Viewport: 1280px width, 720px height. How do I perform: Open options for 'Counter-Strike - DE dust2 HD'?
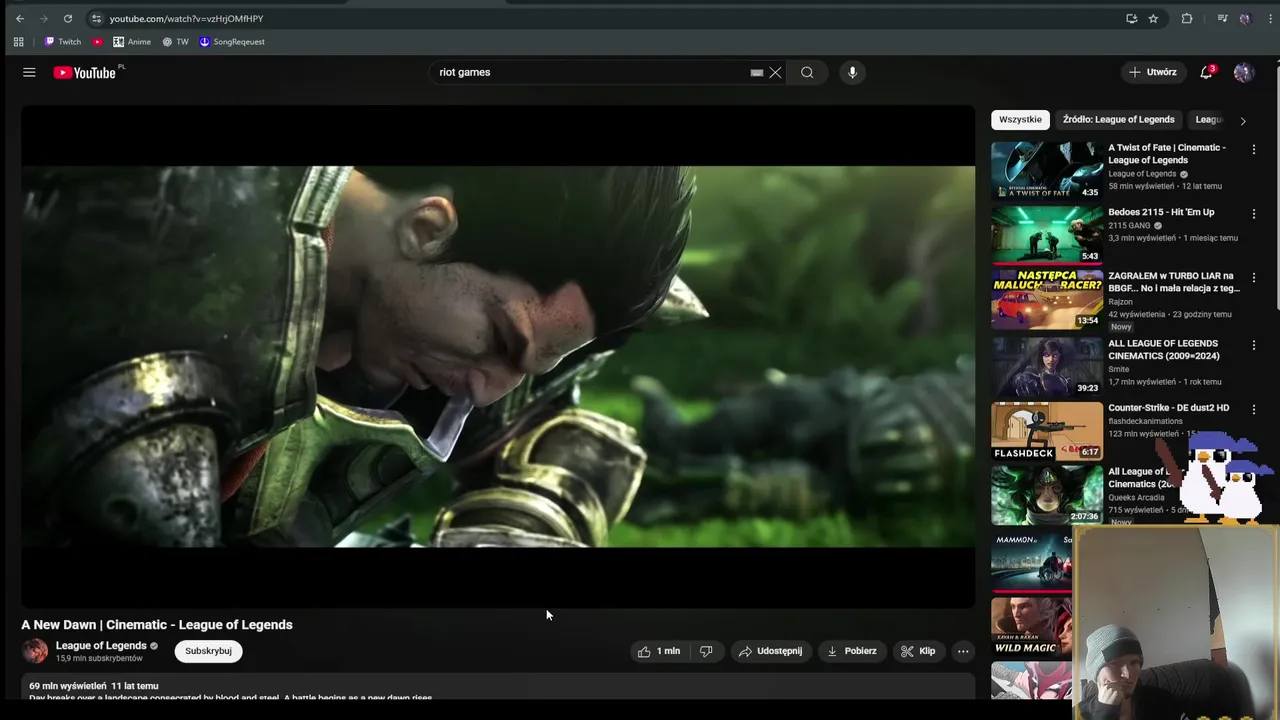coord(1254,409)
